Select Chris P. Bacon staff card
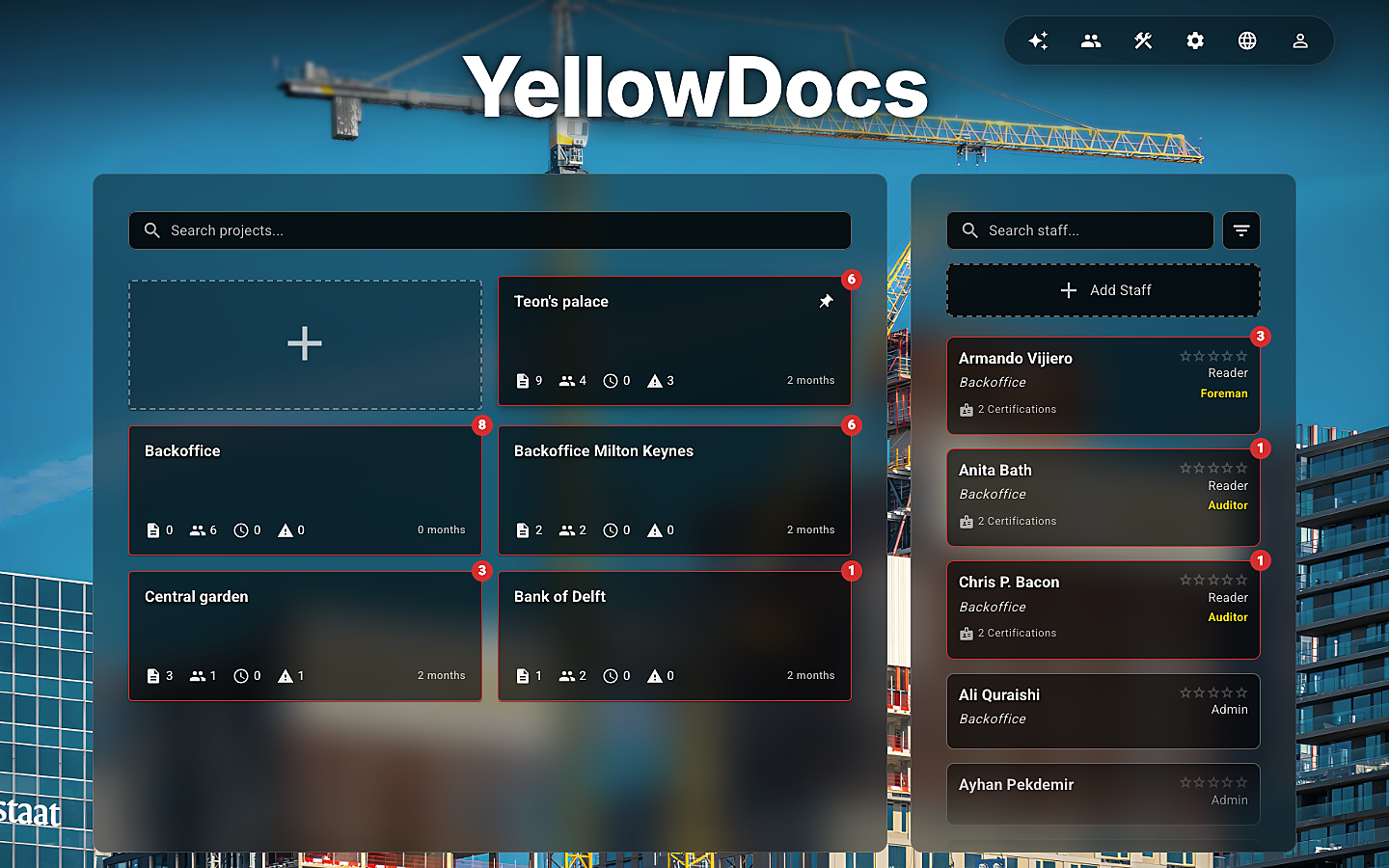1389x868 pixels. 1103,610
